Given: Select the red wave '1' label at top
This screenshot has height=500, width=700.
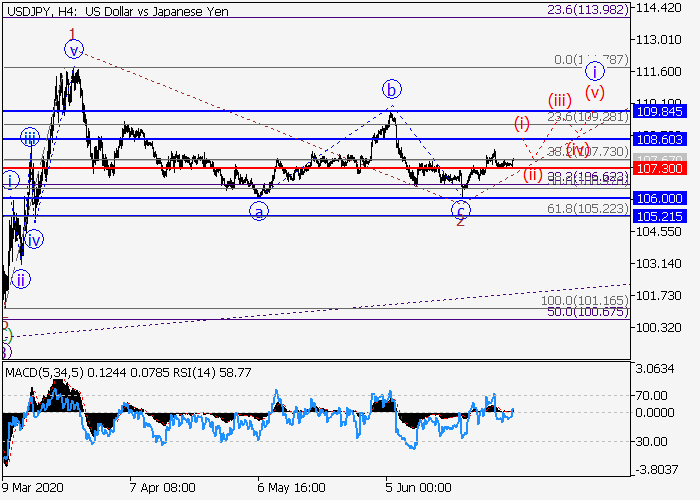Looking at the screenshot, I should 72,34.
